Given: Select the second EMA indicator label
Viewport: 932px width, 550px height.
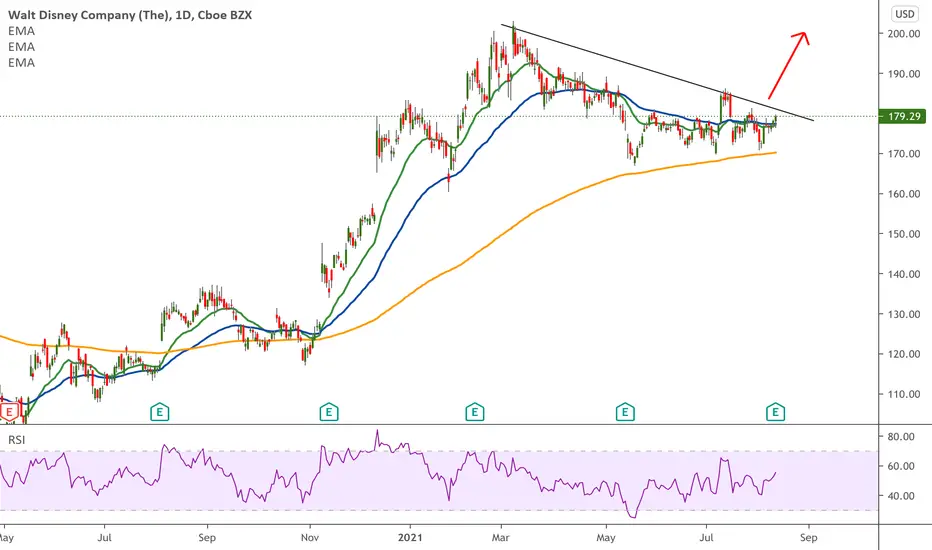Looking at the screenshot, I should pyautogui.click(x=21, y=47).
